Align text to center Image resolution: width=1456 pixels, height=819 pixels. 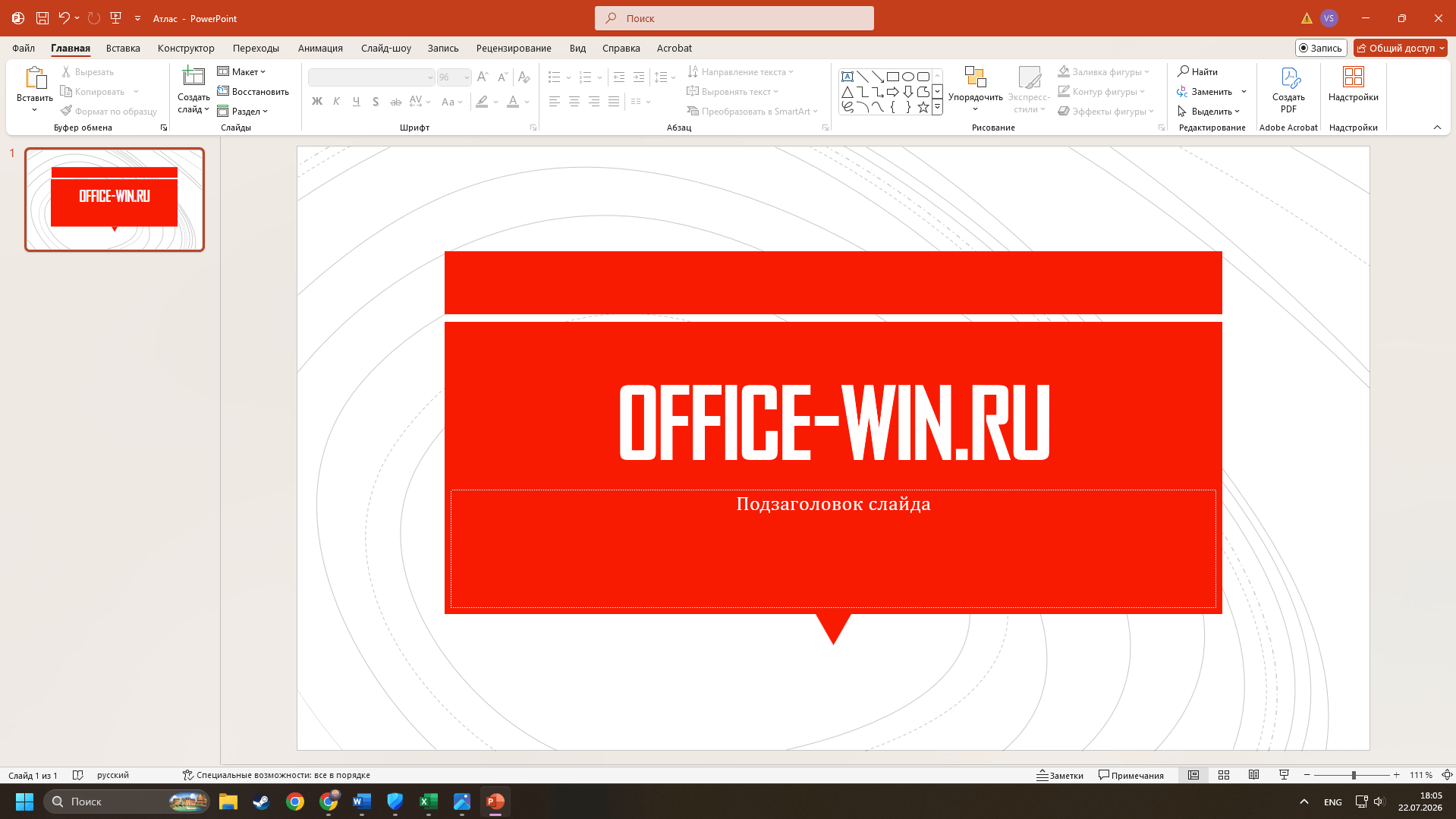[574, 102]
